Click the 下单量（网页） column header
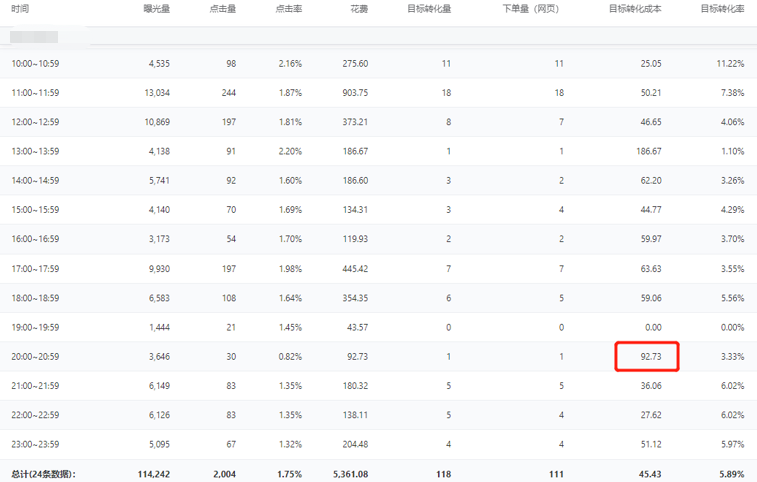Image resolution: width=757 pixels, height=482 pixels. click(x=531, y=9)
